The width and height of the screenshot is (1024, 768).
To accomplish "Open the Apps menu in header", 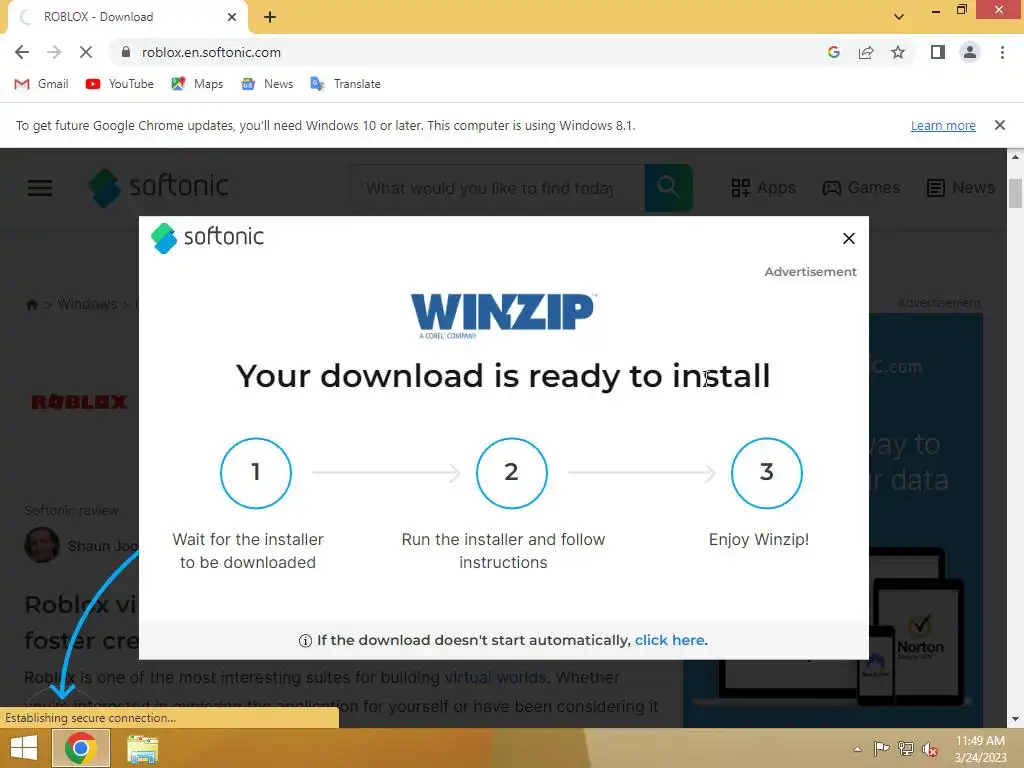I will [x=763, y=188].
